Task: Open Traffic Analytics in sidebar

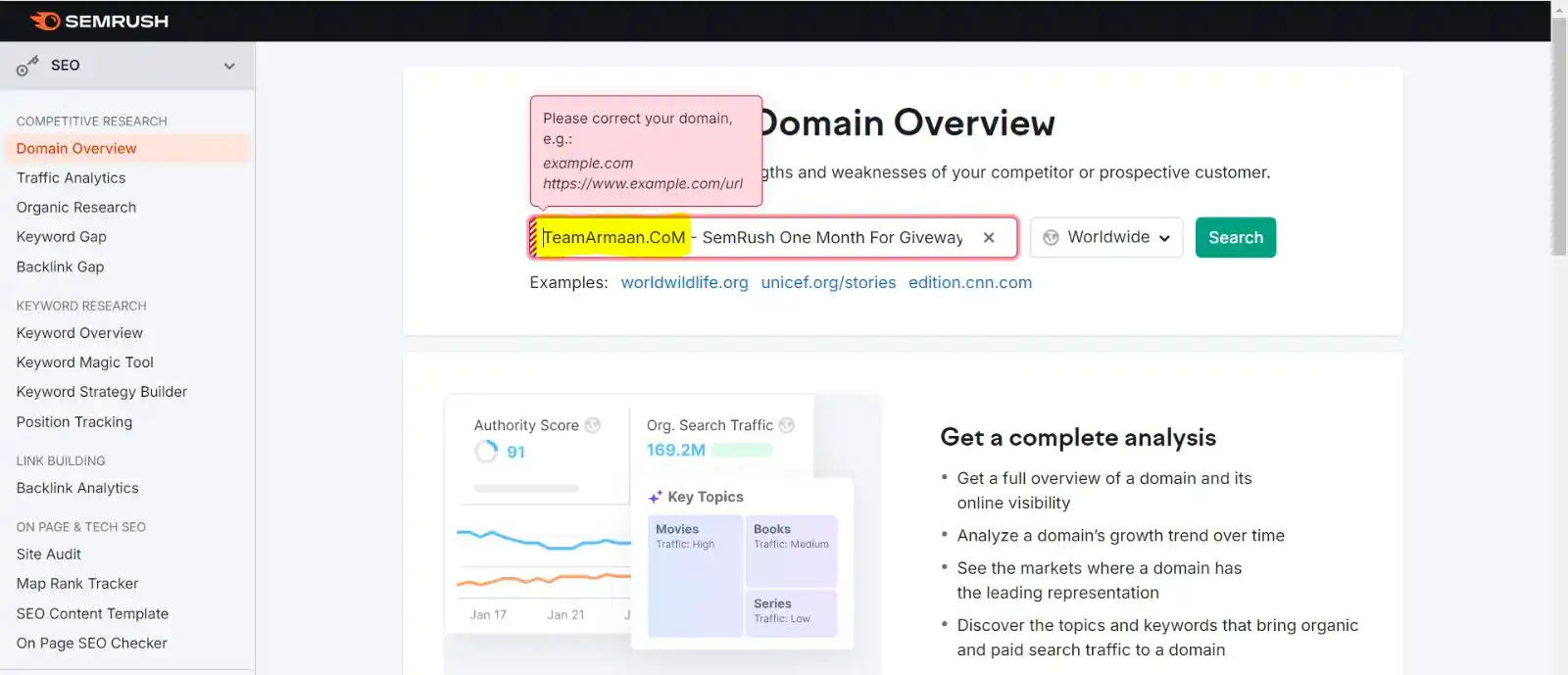Action: coord(71,177)
